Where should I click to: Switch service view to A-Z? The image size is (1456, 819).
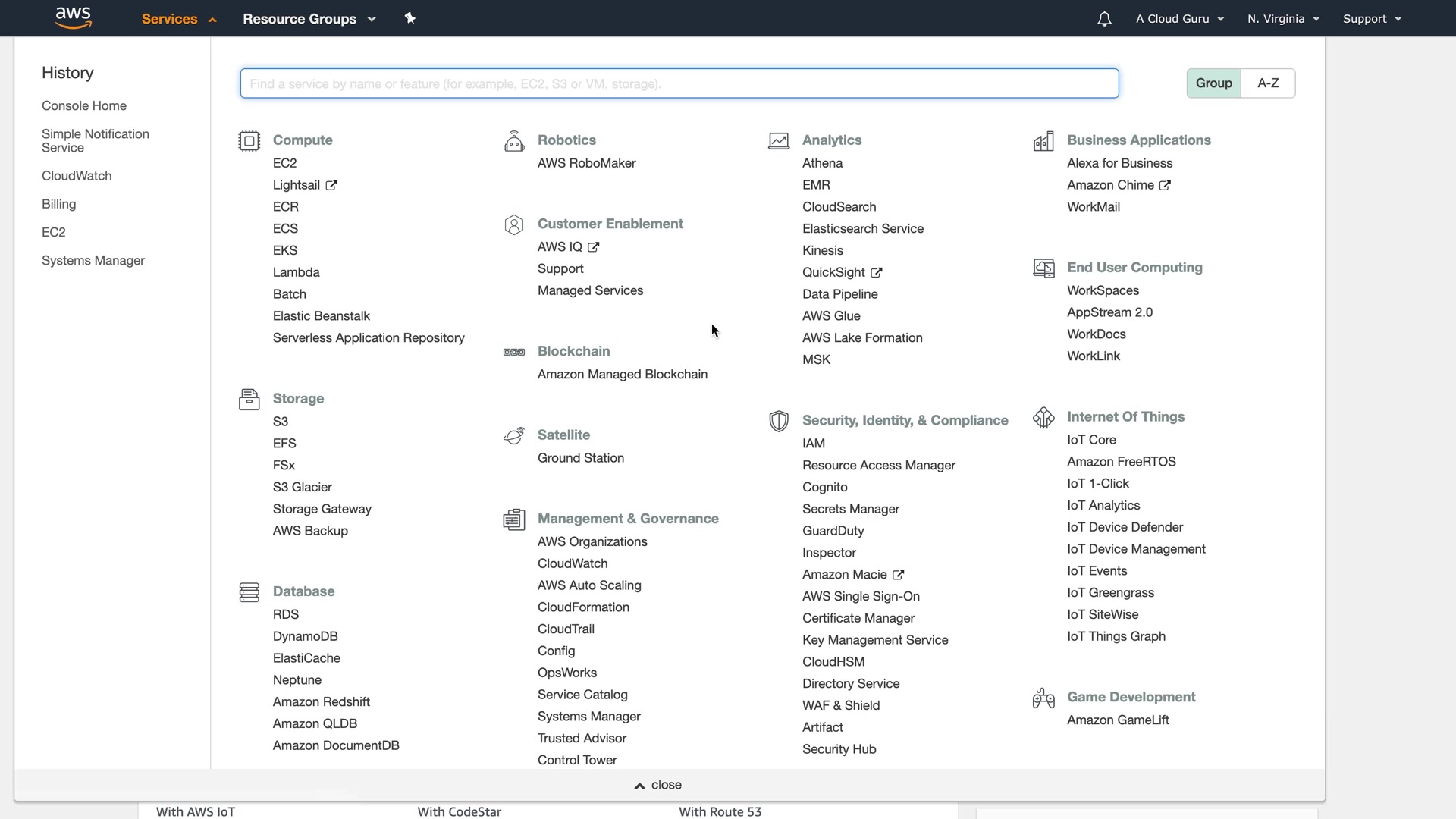pos(1268,83)
